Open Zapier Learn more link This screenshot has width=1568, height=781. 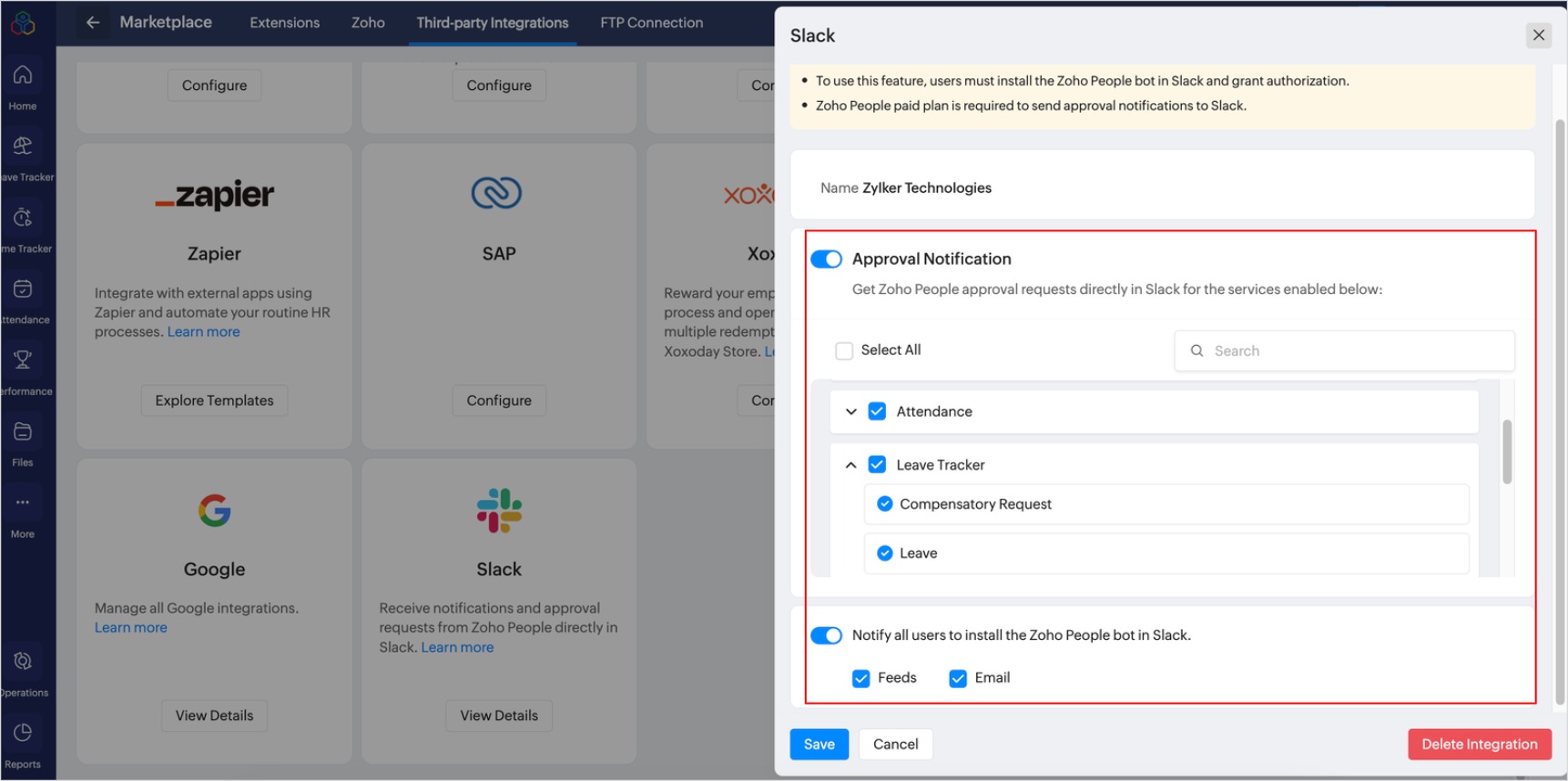click(x=204, y=332)
